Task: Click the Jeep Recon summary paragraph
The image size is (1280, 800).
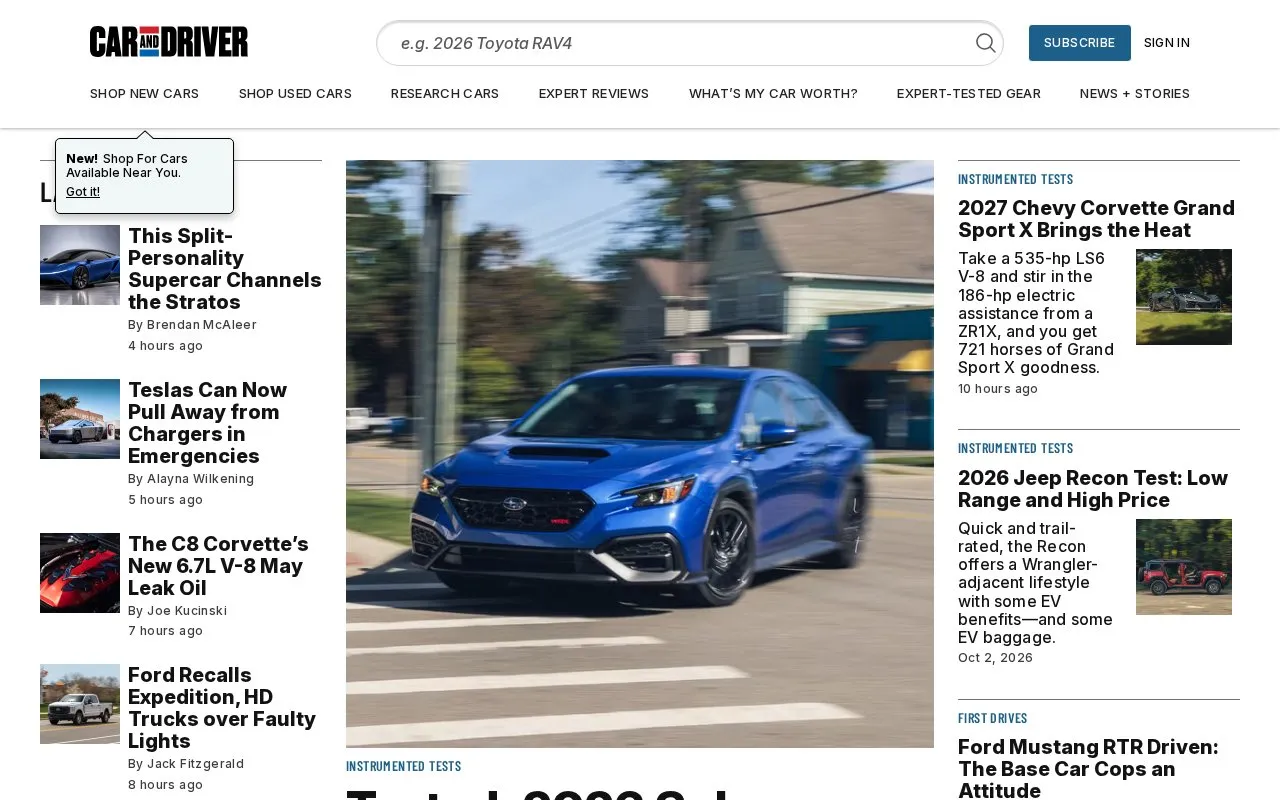Action: point(1035,583)
